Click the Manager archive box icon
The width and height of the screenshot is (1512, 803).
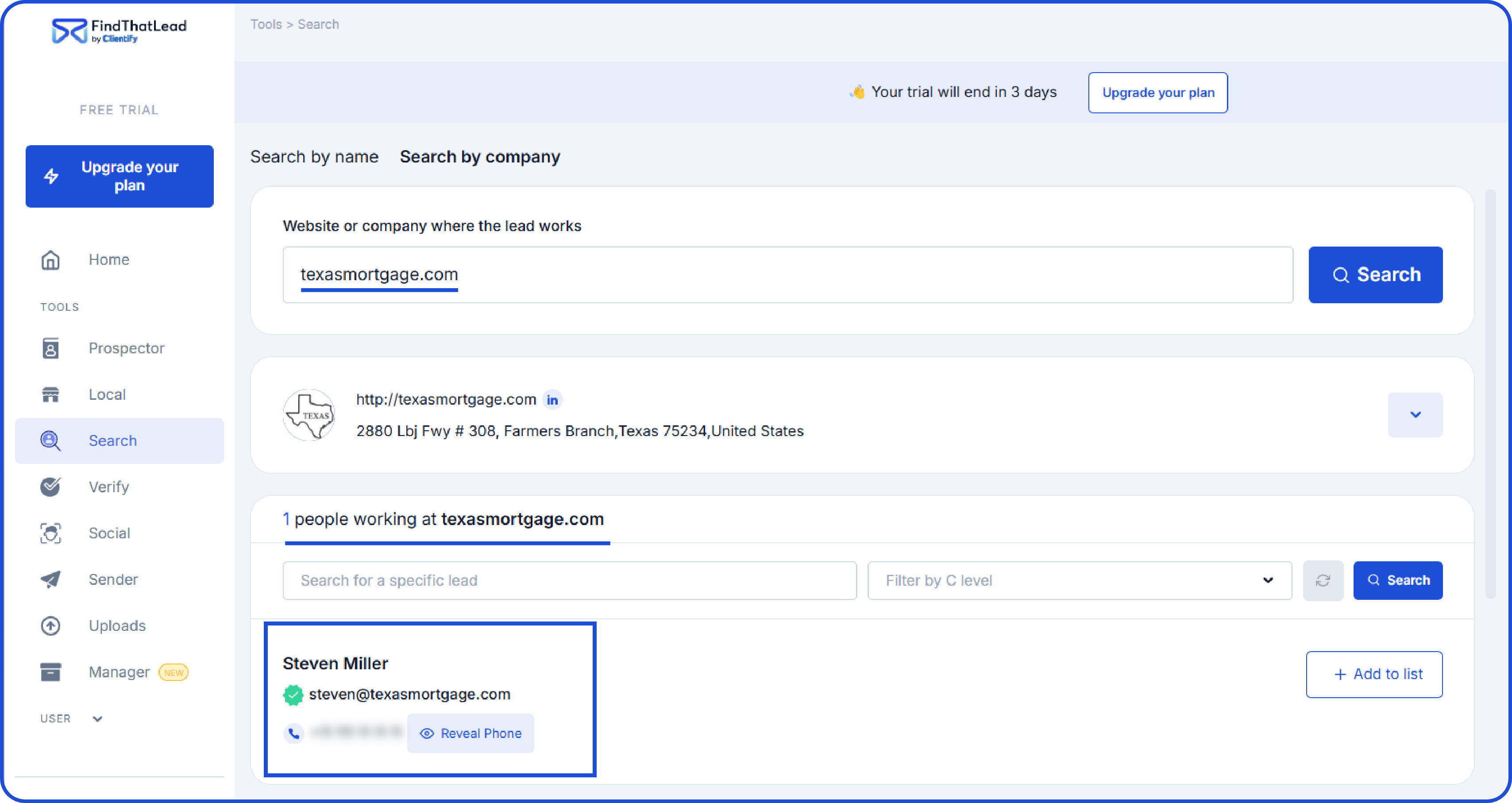click(x=50, y=672)
